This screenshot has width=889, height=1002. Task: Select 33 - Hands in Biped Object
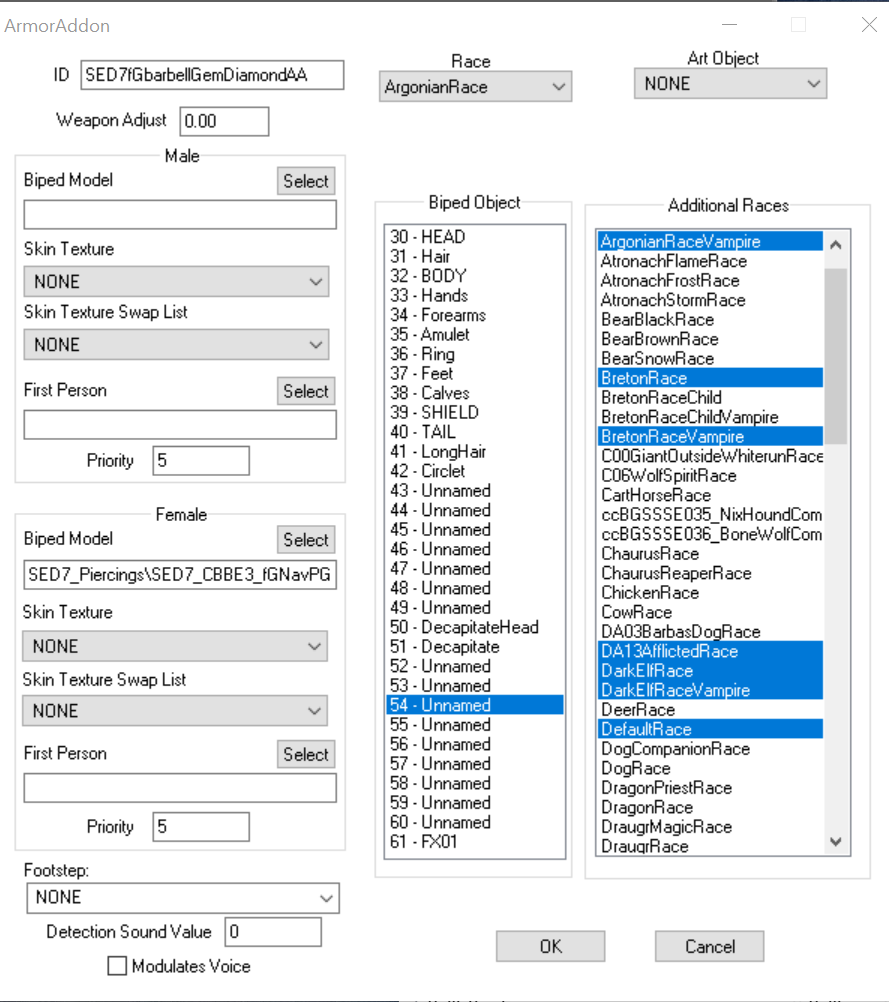click(475, 295)
